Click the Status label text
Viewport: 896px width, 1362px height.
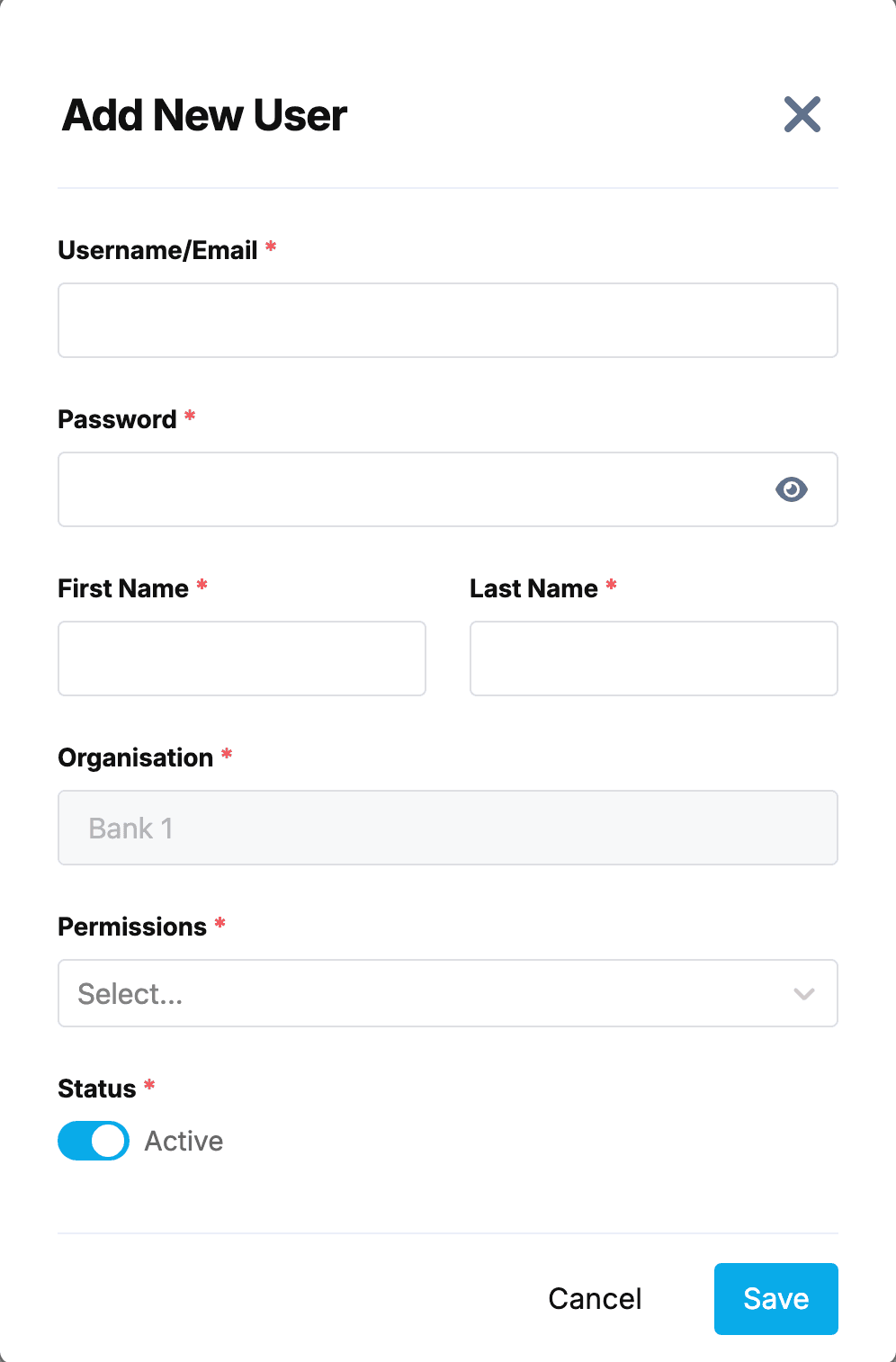(96, 1089)
